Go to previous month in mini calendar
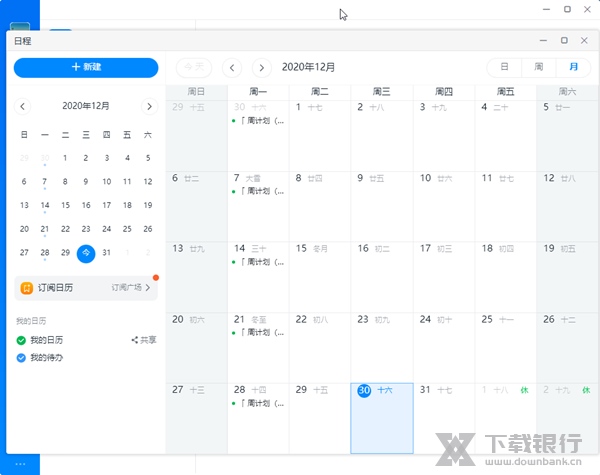 pyautogui.click(x=24, y=106)
